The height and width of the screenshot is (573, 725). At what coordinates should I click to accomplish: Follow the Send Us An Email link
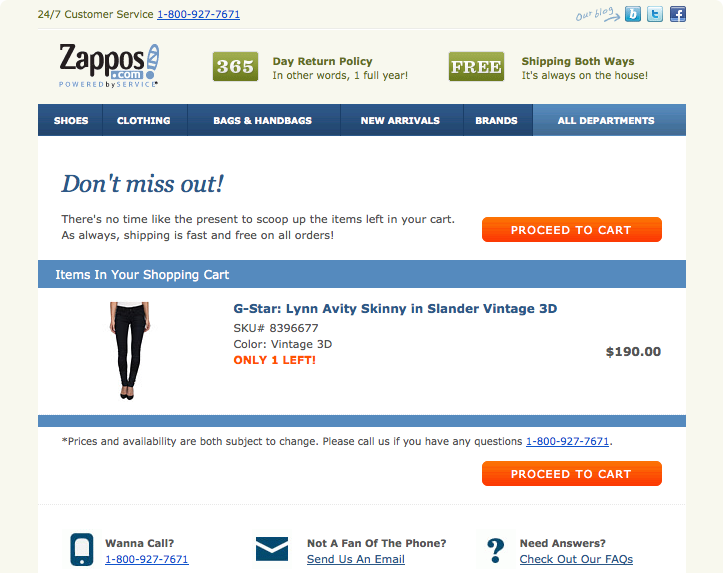(356, 559)
